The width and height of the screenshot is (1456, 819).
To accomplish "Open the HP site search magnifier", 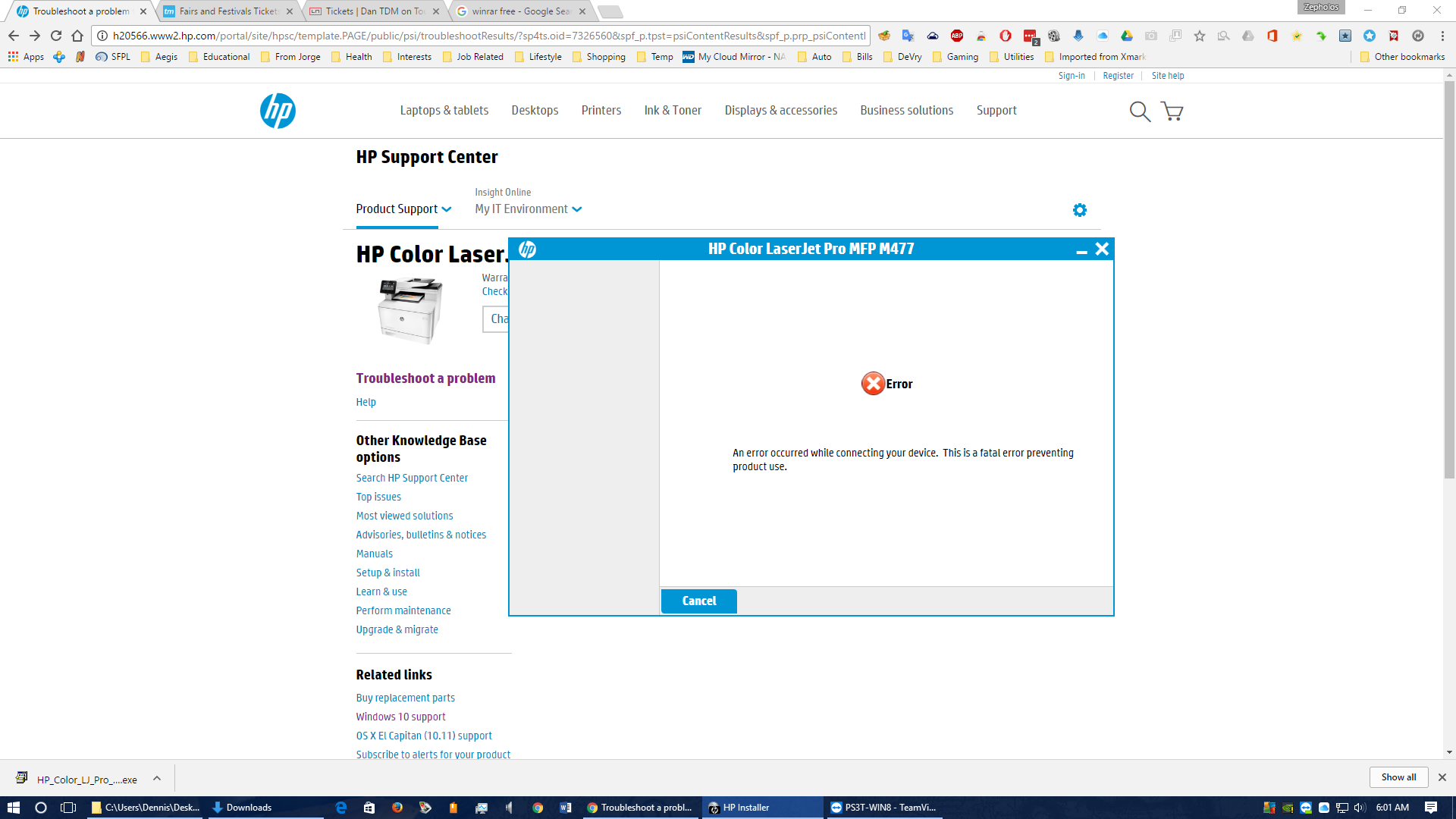I will (1140, 111).
